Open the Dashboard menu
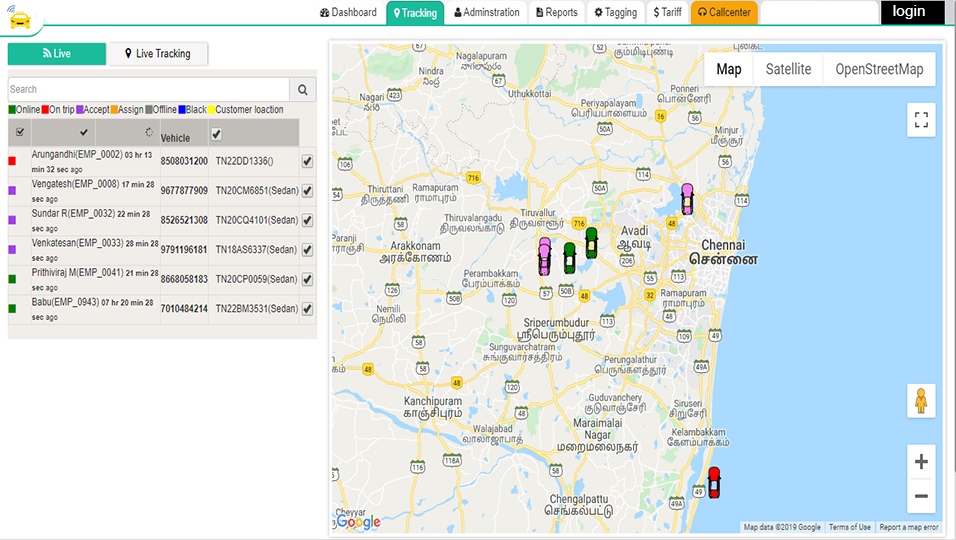Screen dimensions: 956x540 tap(348, 12)
